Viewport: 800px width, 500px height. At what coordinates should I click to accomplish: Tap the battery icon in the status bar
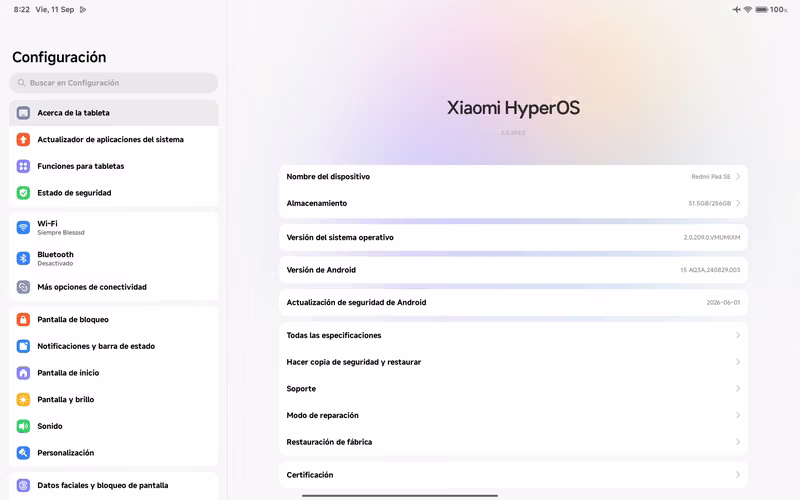[x=761, y=9]
